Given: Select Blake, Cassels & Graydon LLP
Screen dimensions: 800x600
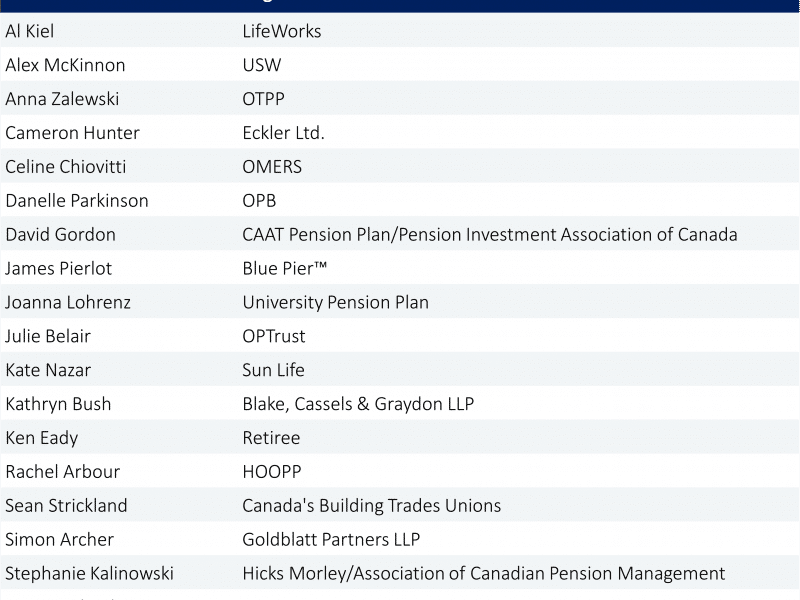Looking at the screenshot, I should (358, 404).
